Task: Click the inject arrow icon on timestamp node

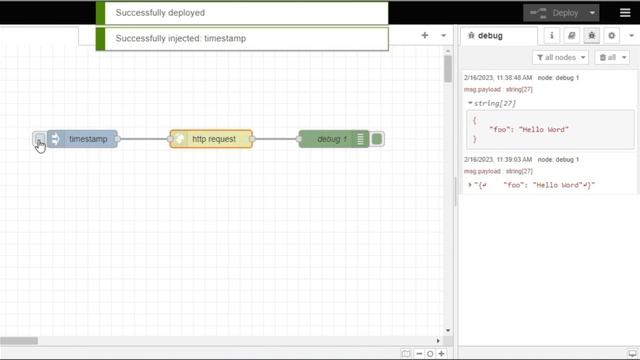Action: 55,139
